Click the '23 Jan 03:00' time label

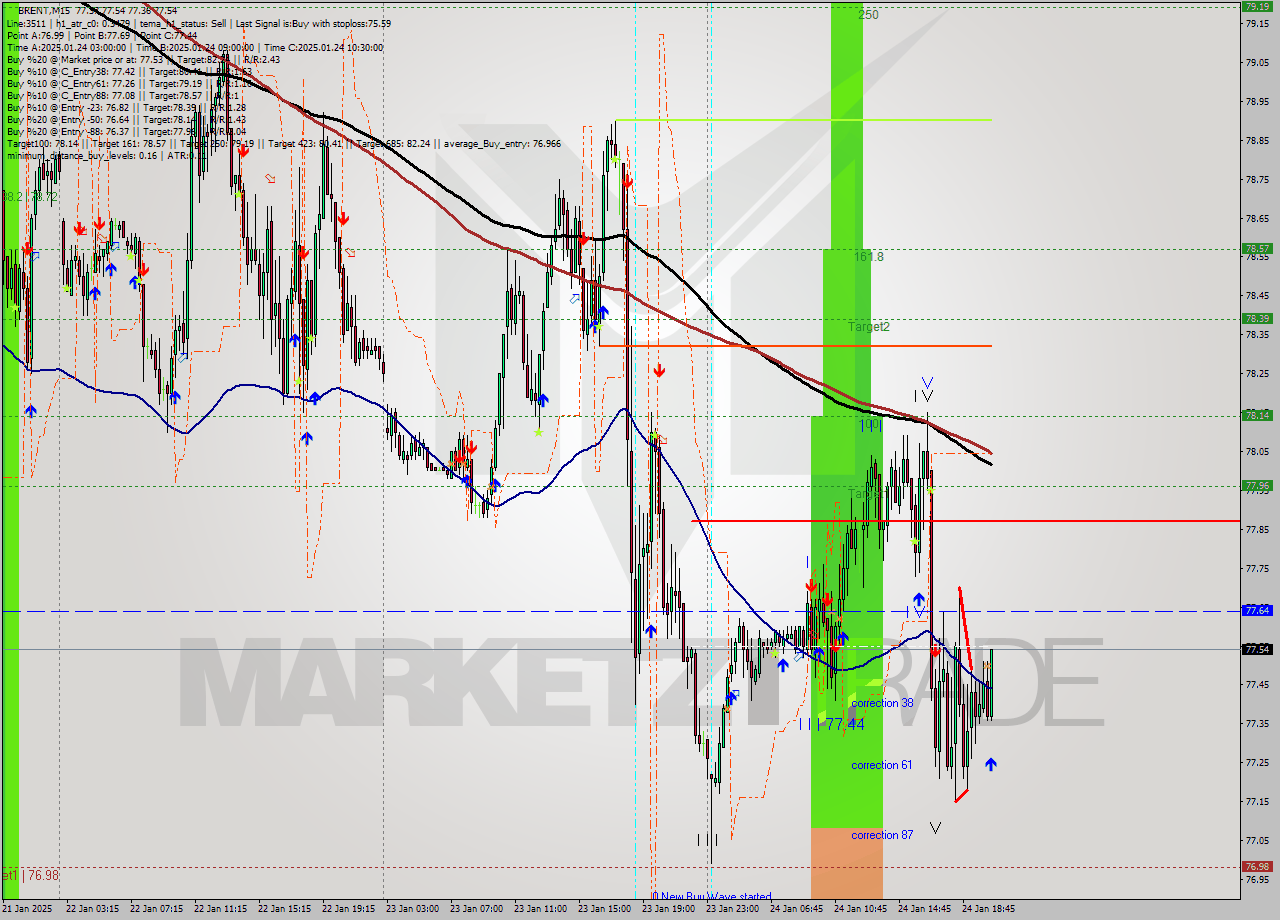point(413,909)
